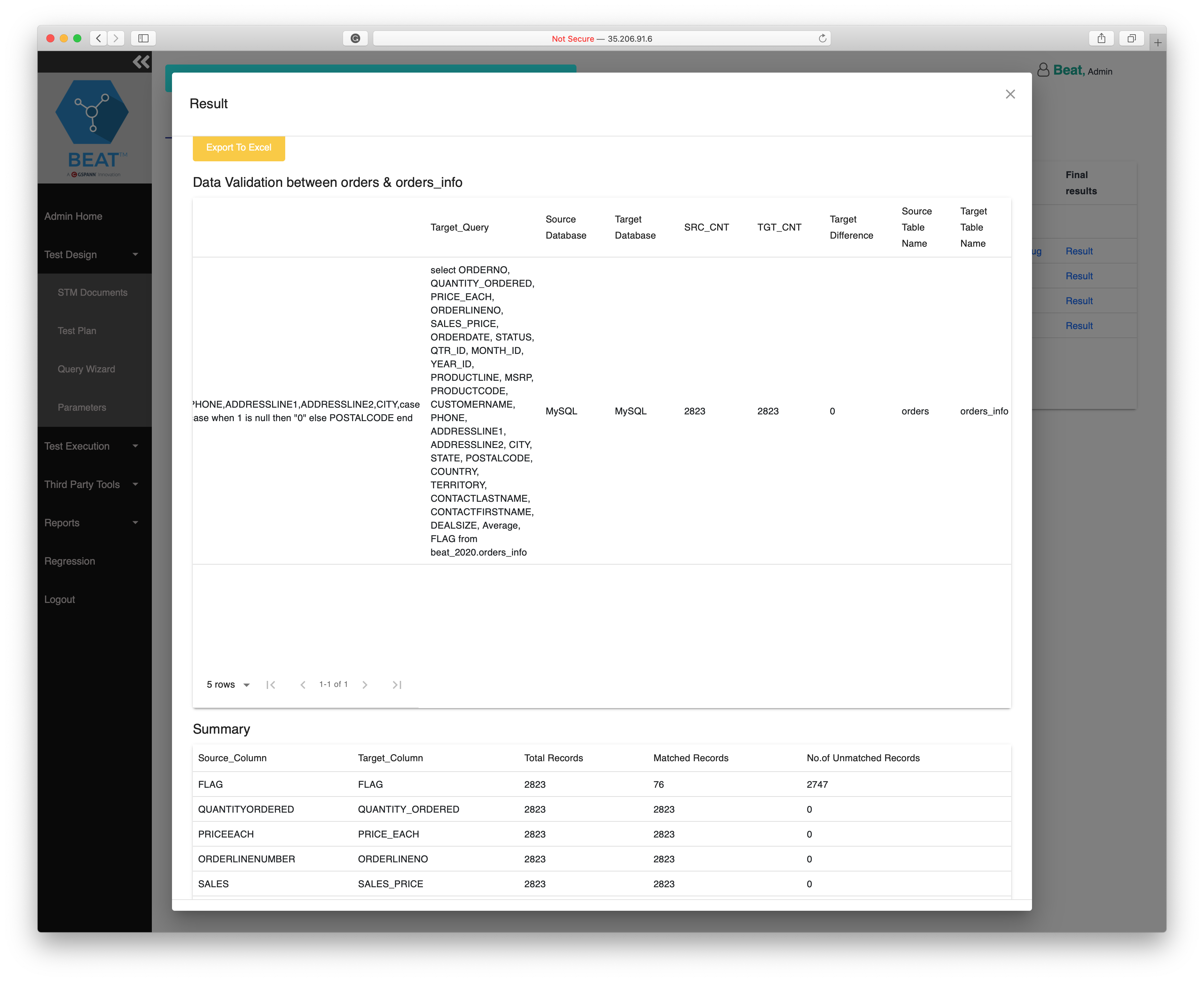Select Regression in sidebar
This screenshot has height=982, width=1204.
click(x=70, y=561)
